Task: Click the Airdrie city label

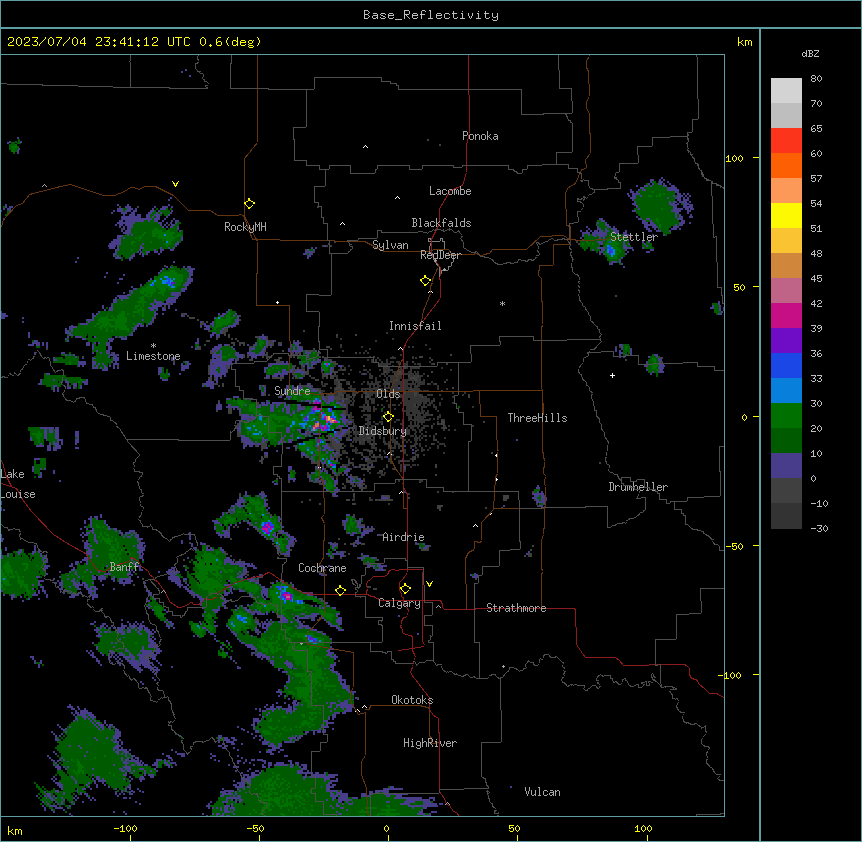Action: pyautogui.click(x=404, y=537)
